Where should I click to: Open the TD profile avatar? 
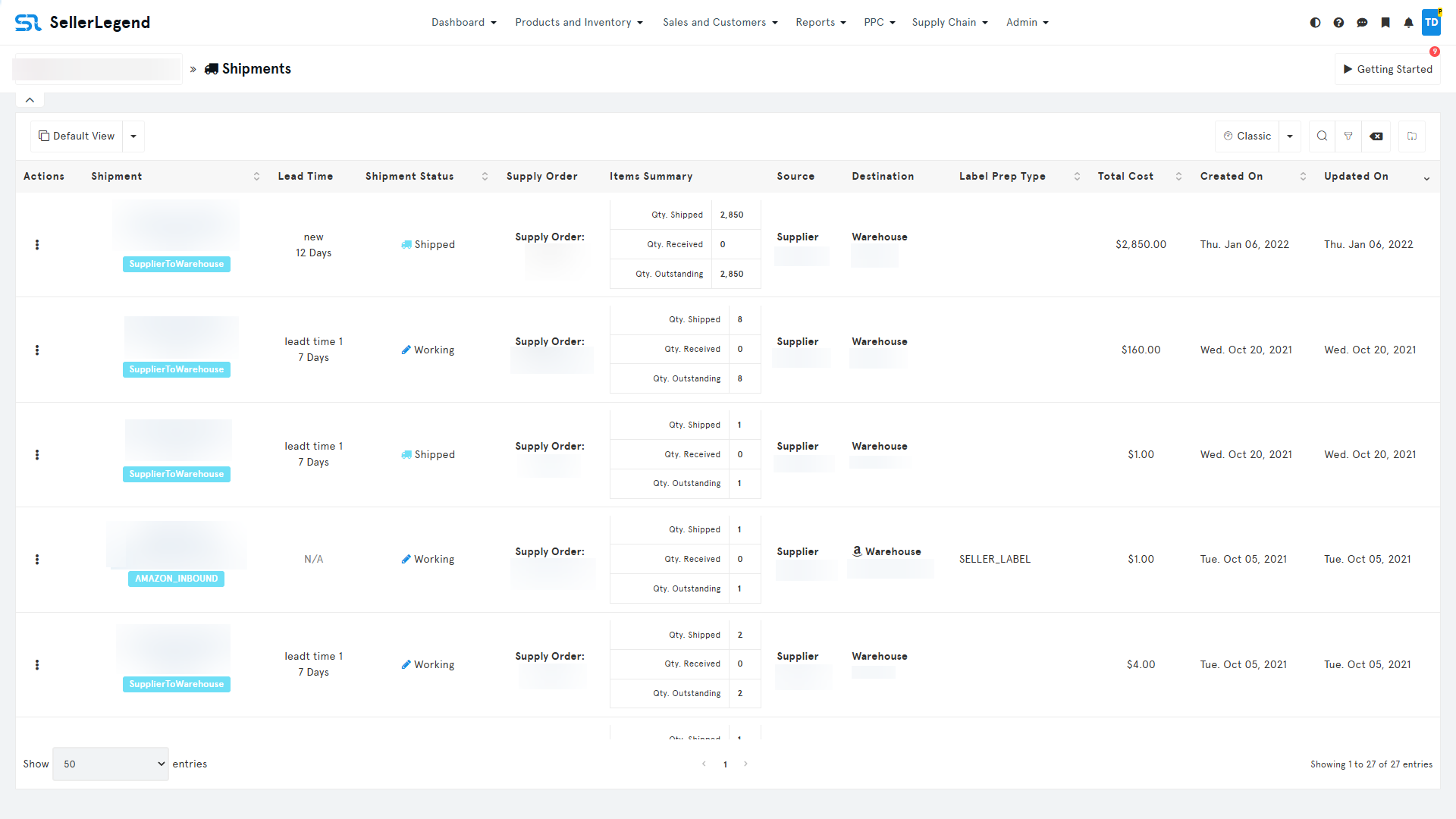[1432, 22]
